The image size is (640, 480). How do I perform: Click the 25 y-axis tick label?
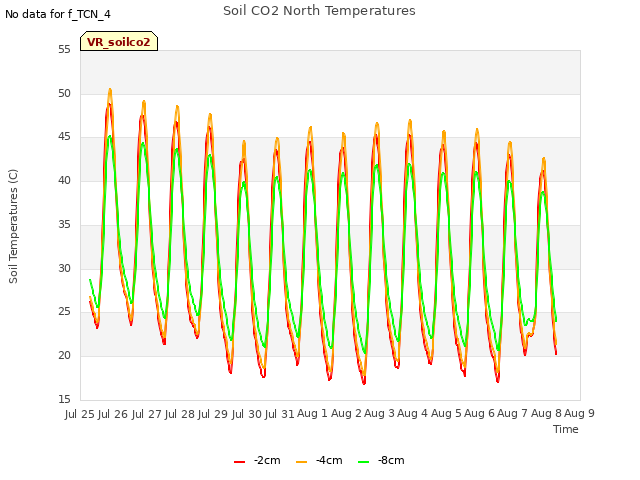coord(64,312)
